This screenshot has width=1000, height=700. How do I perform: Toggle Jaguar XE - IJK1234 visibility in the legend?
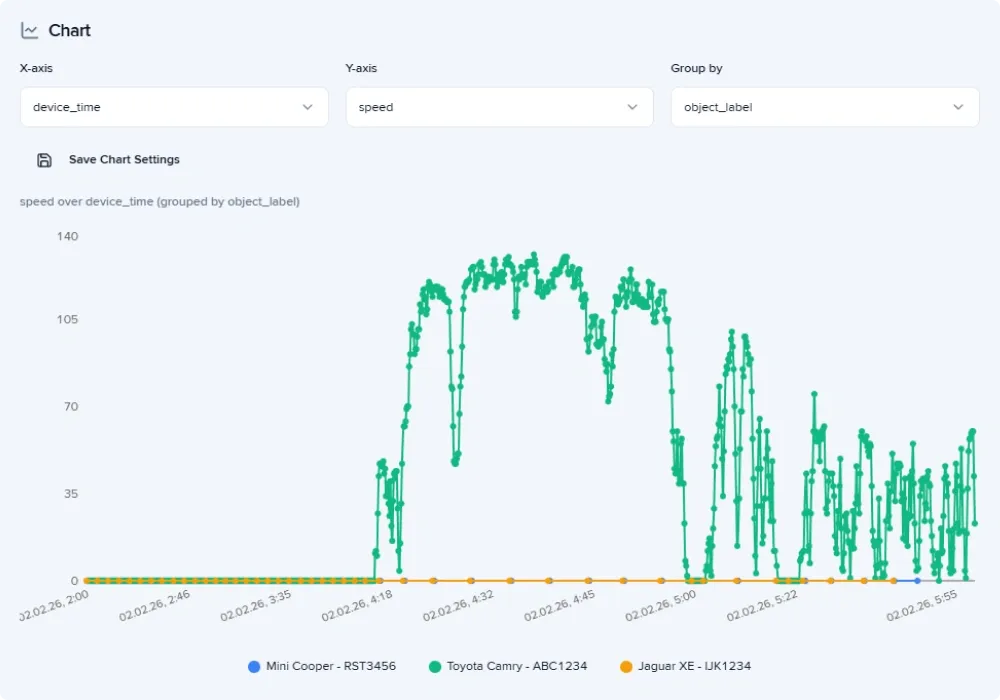click(x=694, y=665)
